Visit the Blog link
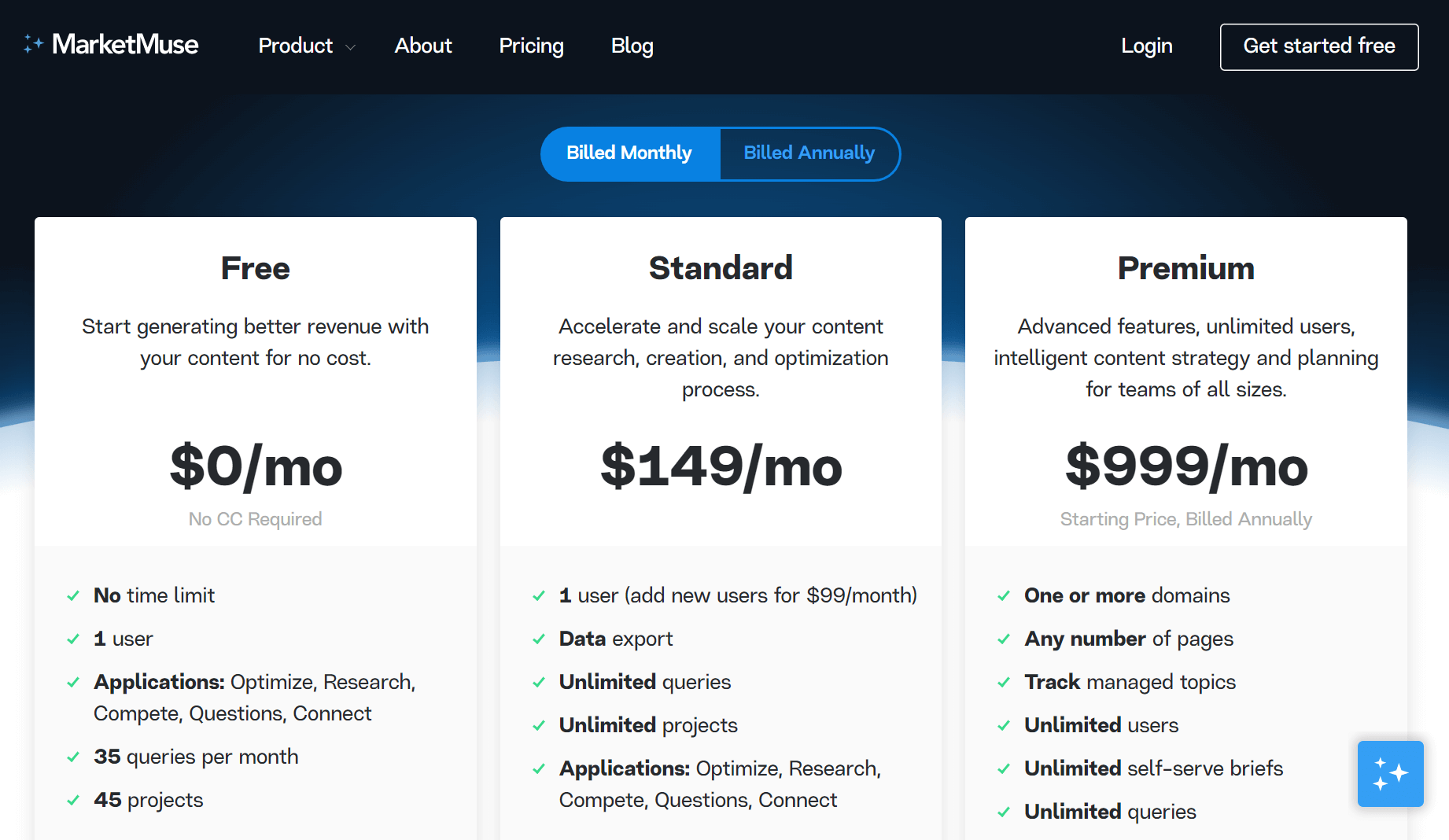This screenshot has width=1449, height=840. tap(632, 46)
